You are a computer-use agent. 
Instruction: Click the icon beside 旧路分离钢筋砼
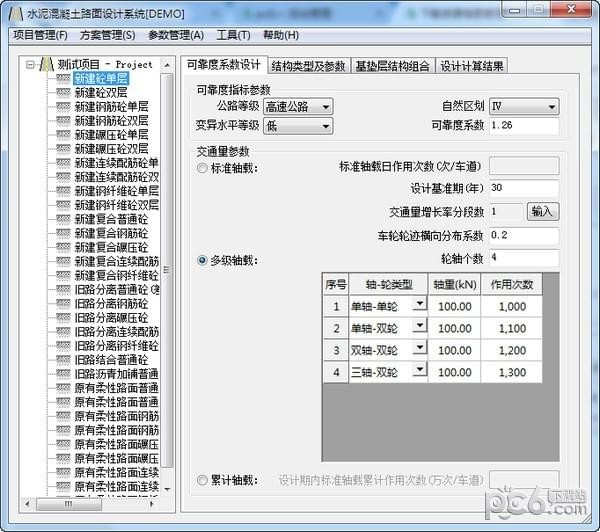(x=63, y=304)
